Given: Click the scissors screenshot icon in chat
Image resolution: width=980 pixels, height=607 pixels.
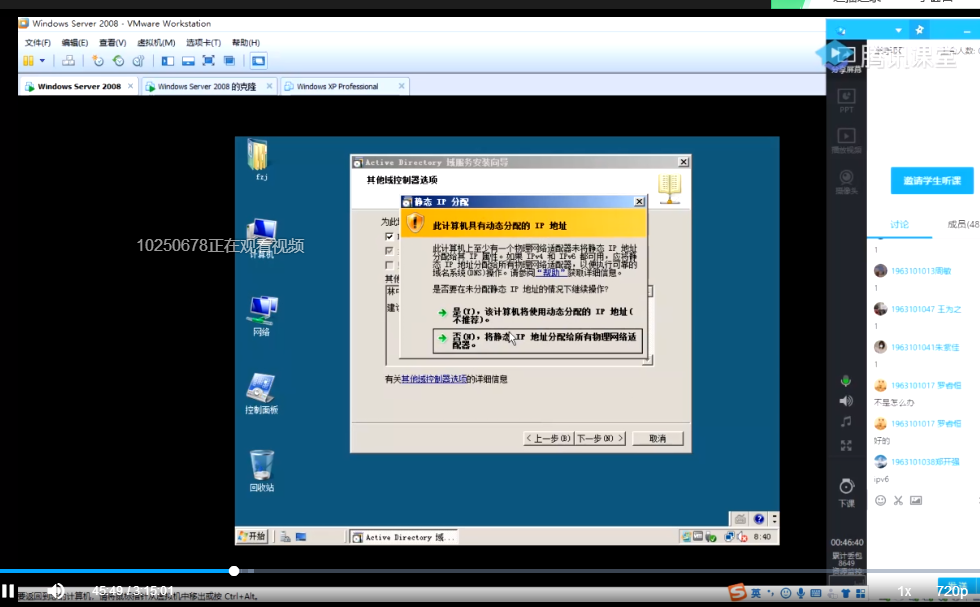Looking at the screenshot, I should (x=898, y=500).
